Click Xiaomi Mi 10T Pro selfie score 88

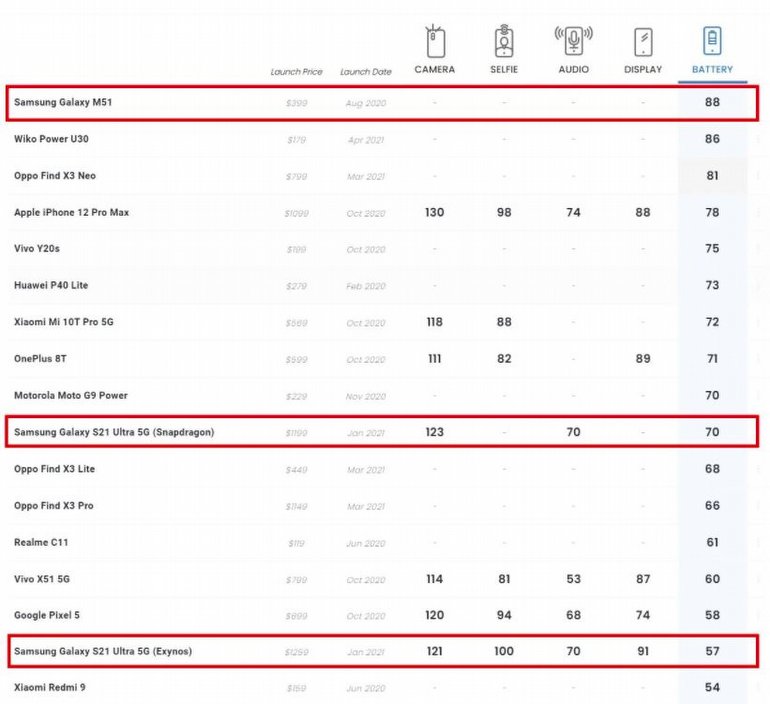pyautogui.click(x=504, y=322)
